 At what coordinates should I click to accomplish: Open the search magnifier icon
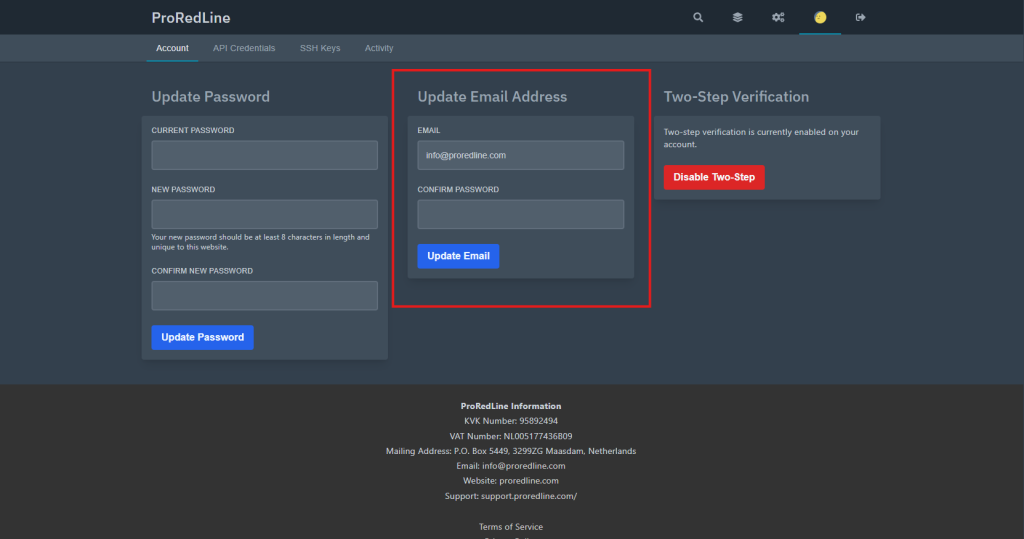point(698,18)
